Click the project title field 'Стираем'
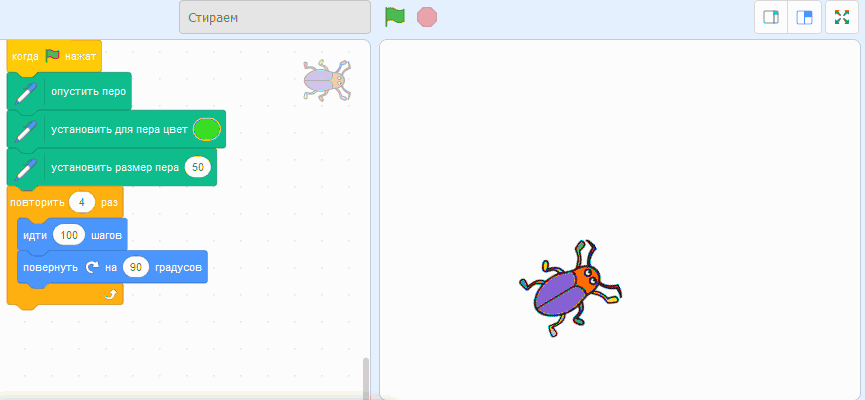Screen dimensions: 865x400 coord(274,17)
